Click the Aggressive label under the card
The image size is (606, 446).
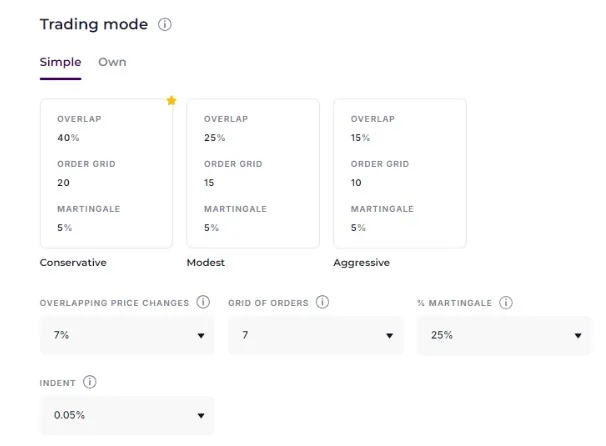coord(361,263)
